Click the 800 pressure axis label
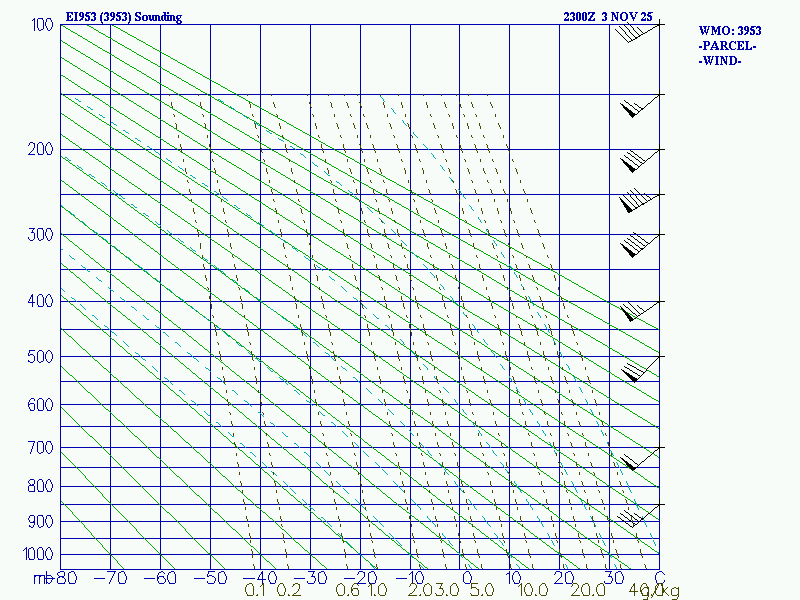The width and height of the screenshot is (800, 600). 40,486
